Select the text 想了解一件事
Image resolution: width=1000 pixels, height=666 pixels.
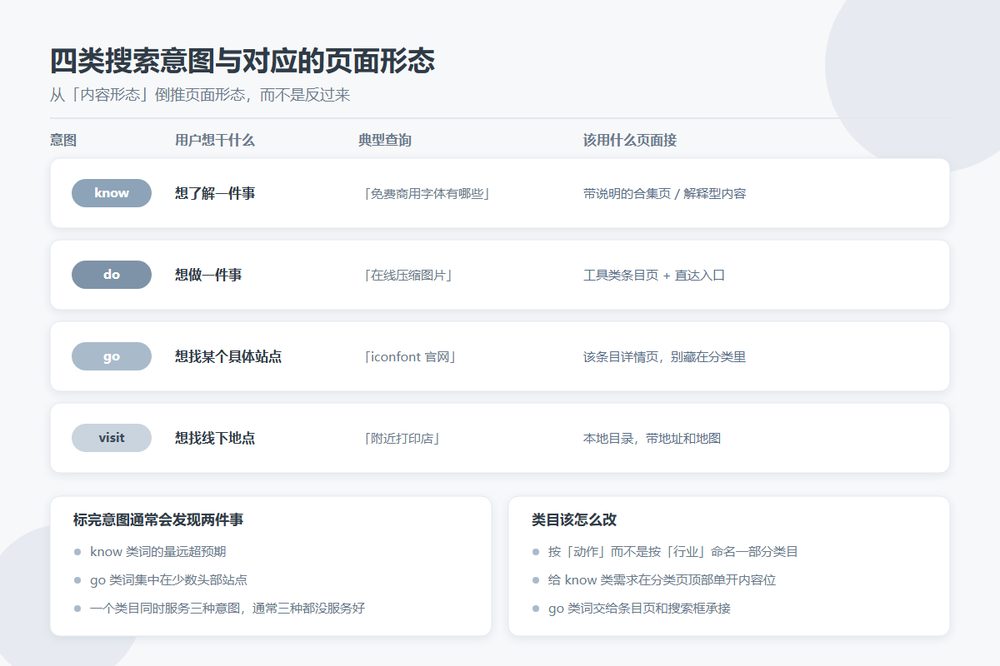click(x=215, y=193)
